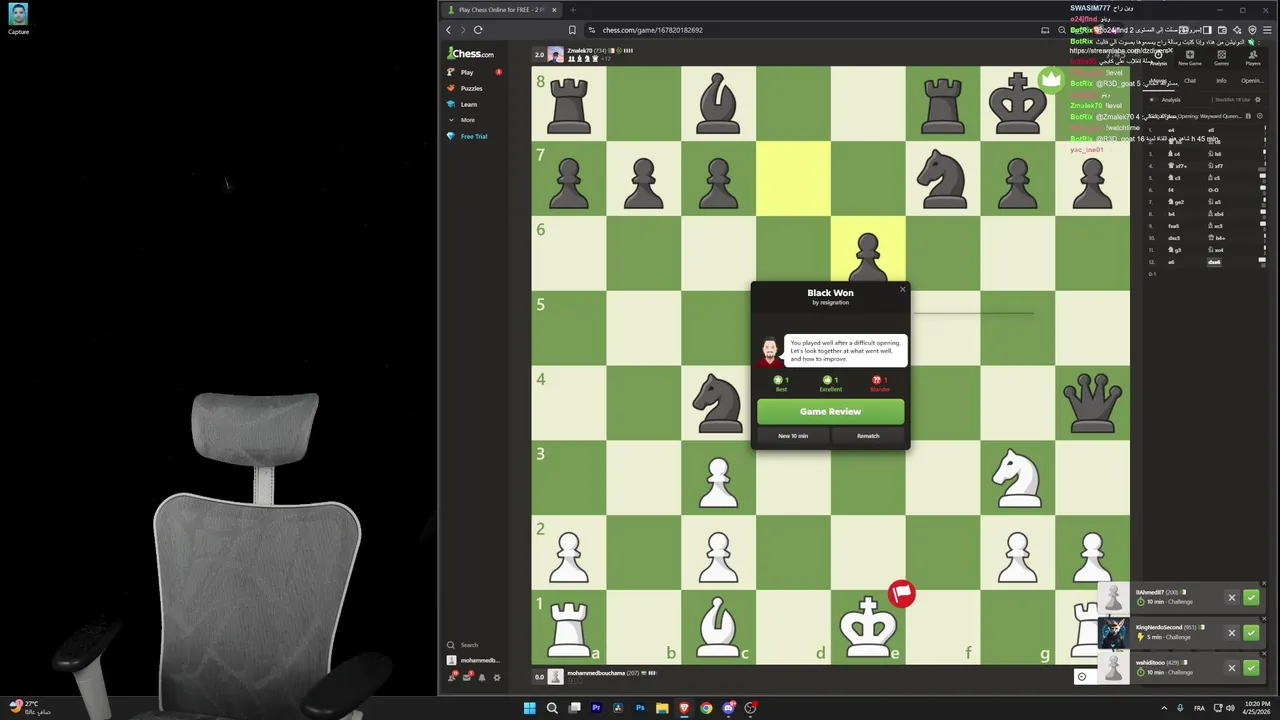Open friends icon at sidebar bottom

coord(452,678)
